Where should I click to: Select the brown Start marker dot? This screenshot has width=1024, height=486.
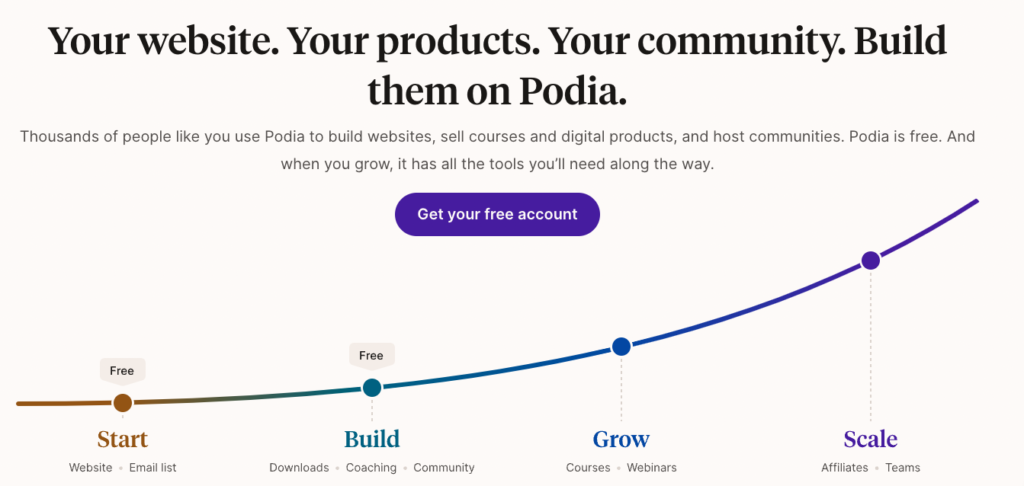pyautogui.click(x=122, y=403)
